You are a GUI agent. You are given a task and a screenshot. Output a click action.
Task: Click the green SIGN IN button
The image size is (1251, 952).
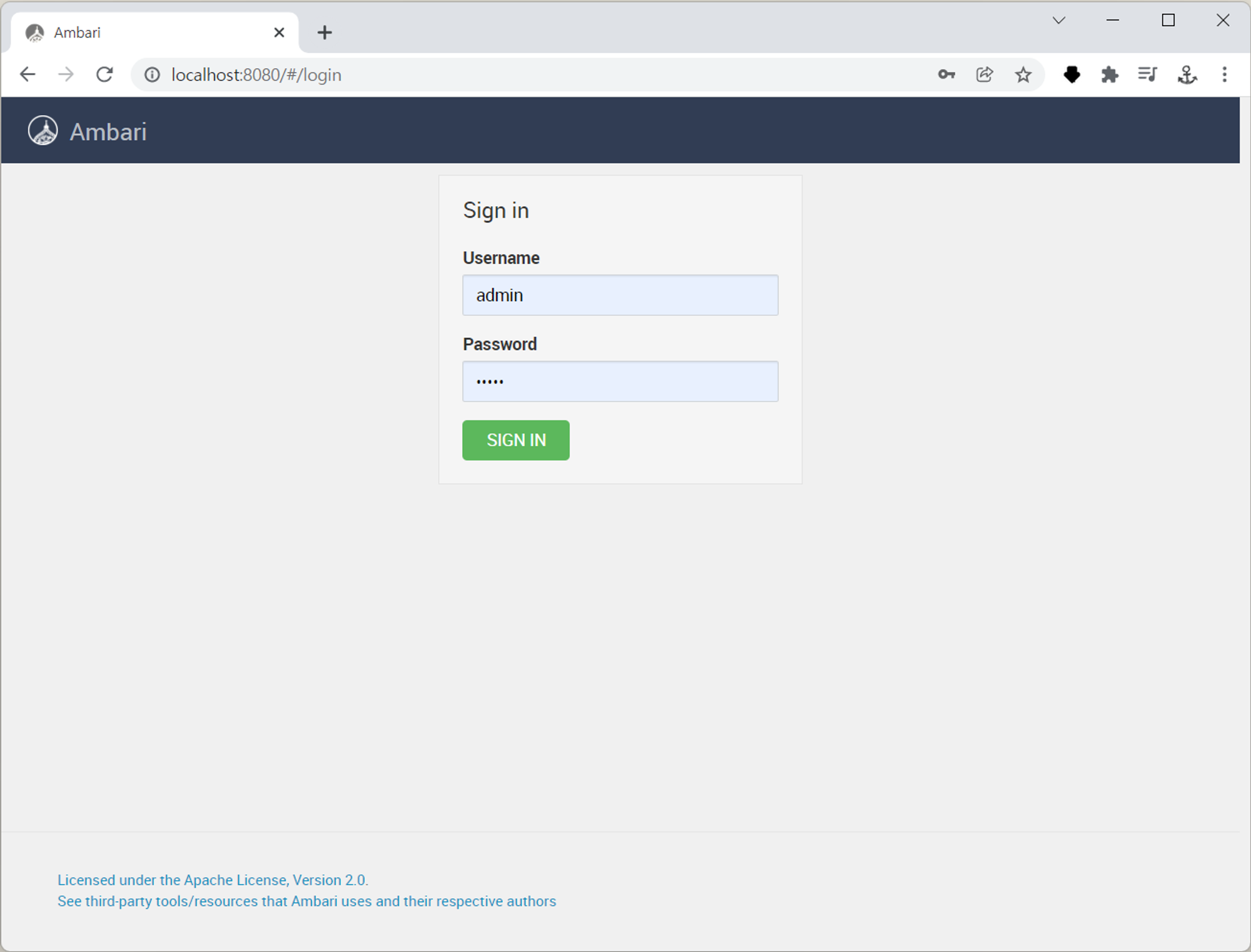(x=516, y=440)
